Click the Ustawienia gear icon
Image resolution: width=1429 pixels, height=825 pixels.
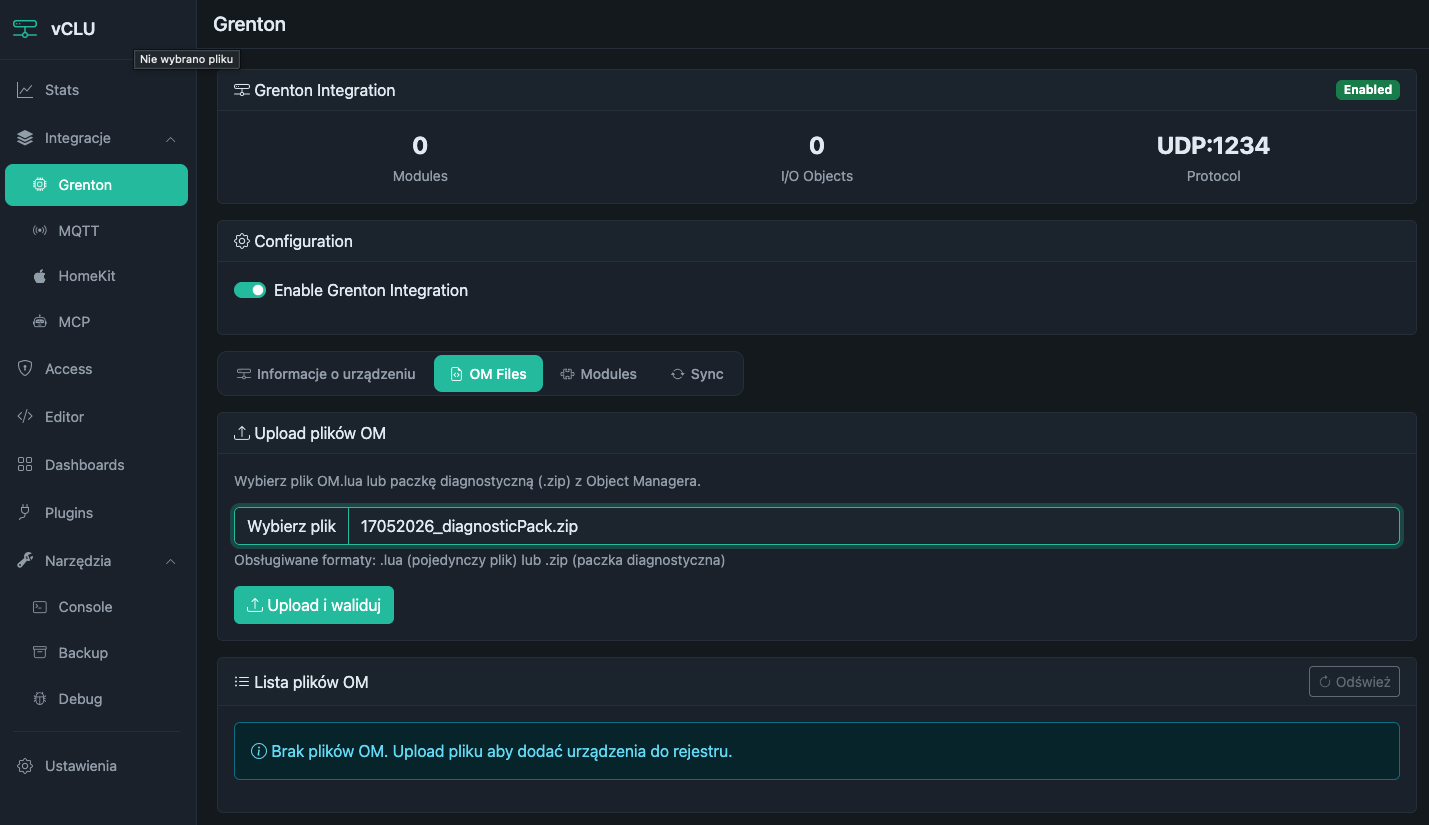click(25, 766)
